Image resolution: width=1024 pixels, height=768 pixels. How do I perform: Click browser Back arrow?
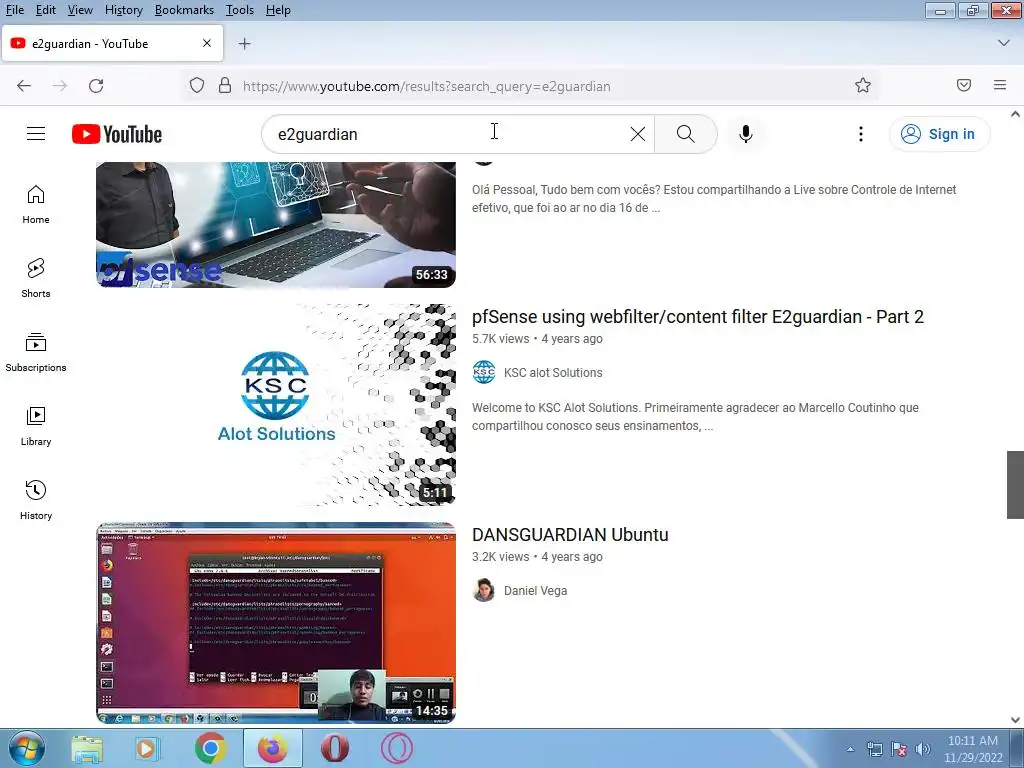tap(24, 86)
